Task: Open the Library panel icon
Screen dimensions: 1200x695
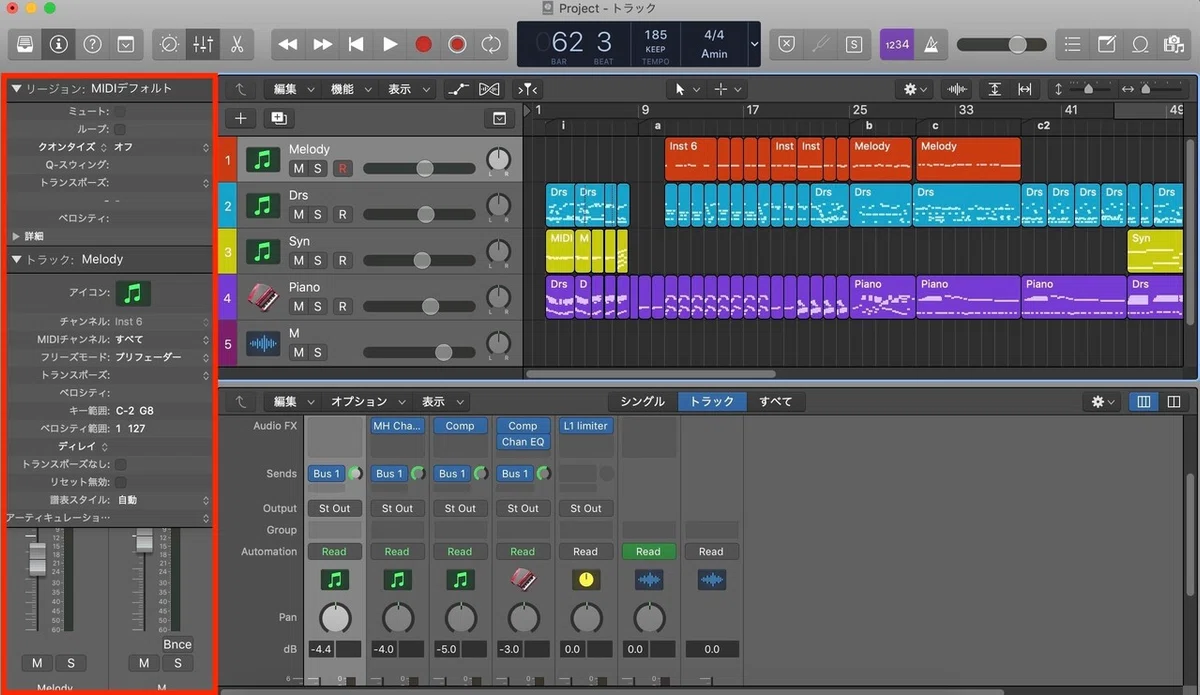Action: (x=25, y=44)
